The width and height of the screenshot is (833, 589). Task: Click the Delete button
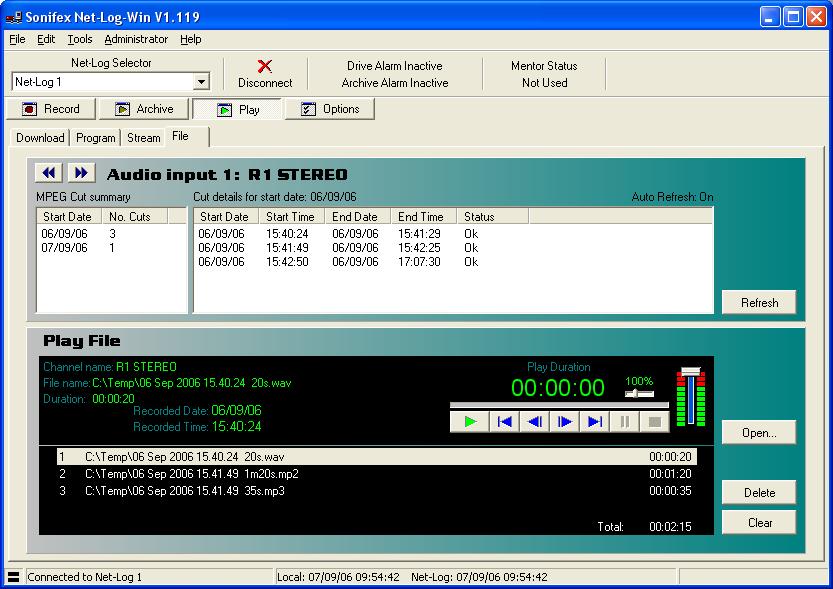click(x=759, y=493)
